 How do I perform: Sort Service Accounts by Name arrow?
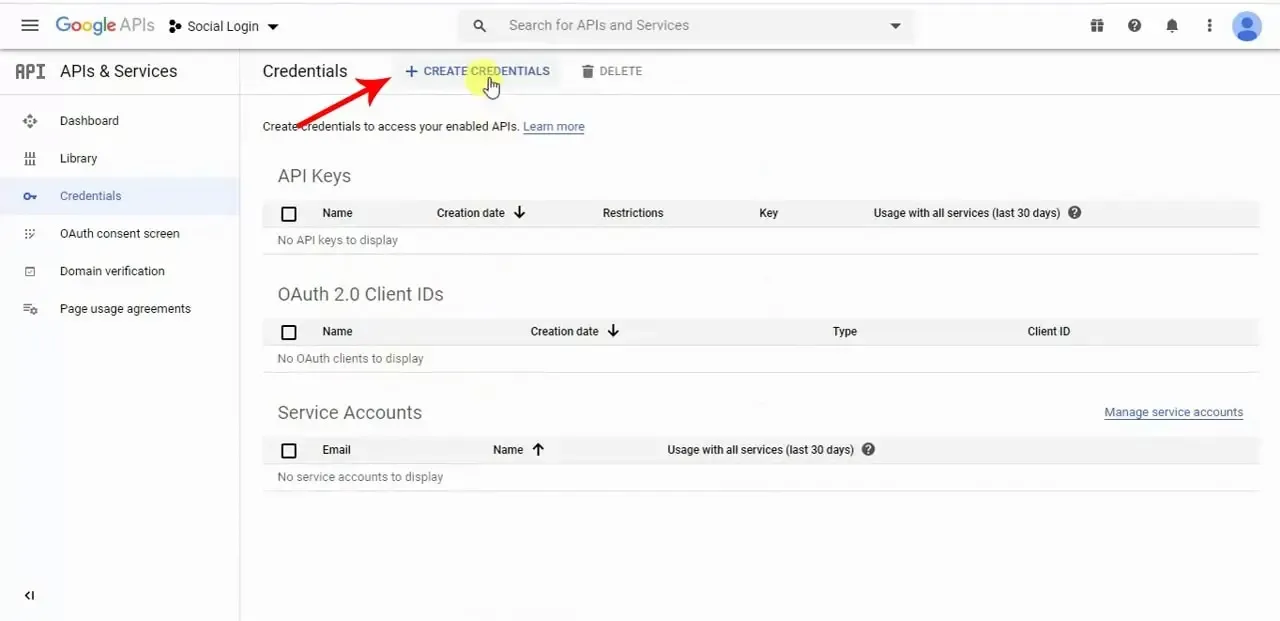coord(538,450)
